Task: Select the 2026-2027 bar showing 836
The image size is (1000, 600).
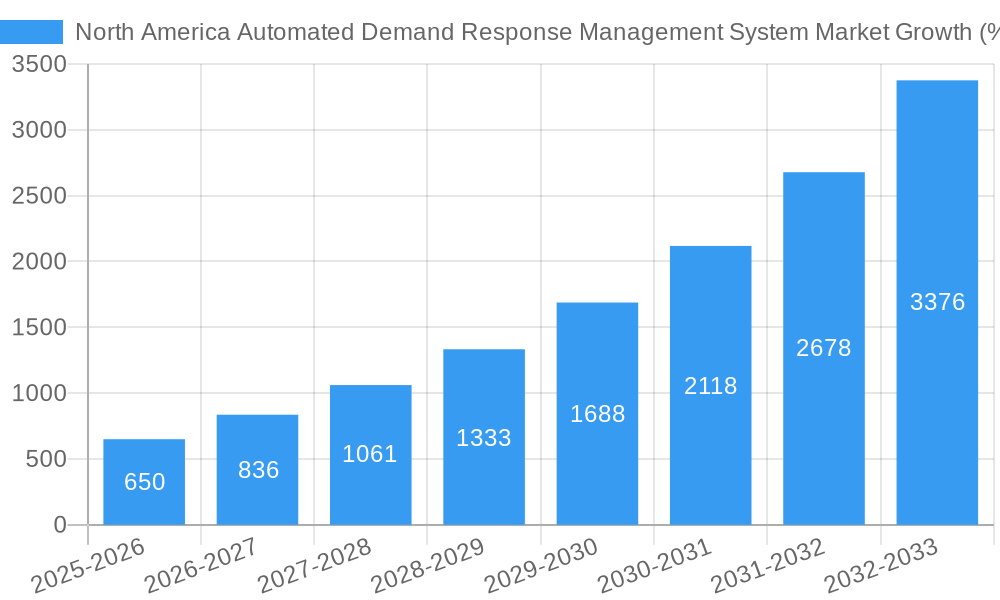Action: (x=258, y=470)
